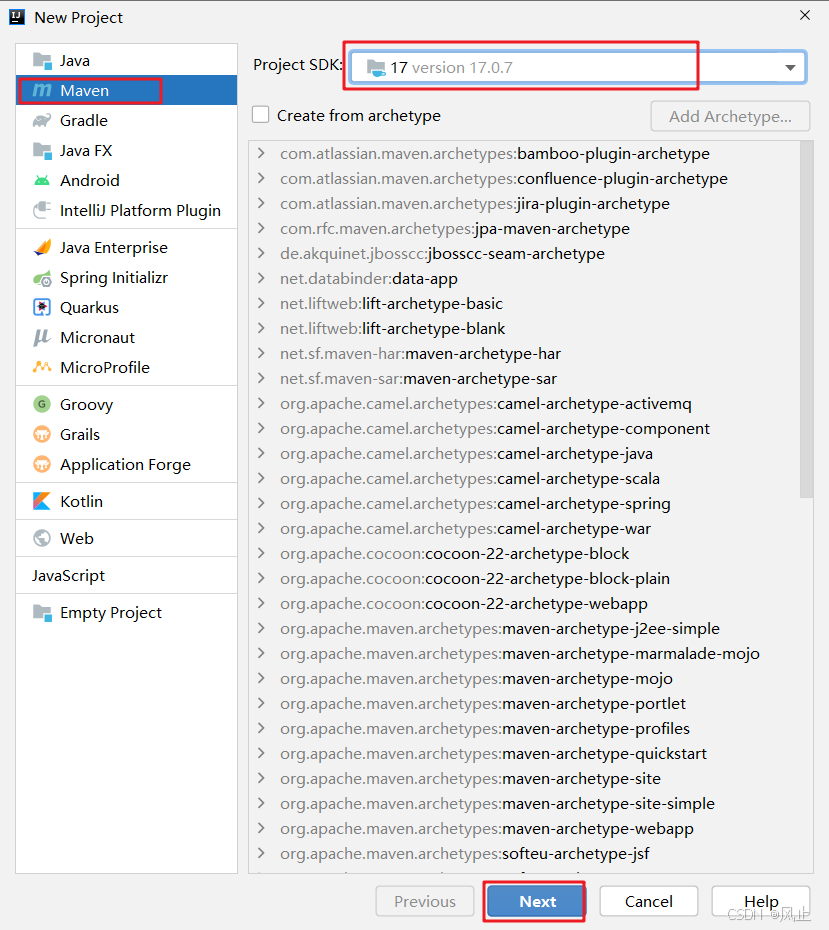Click the Groovy icon

click(42, 405)
